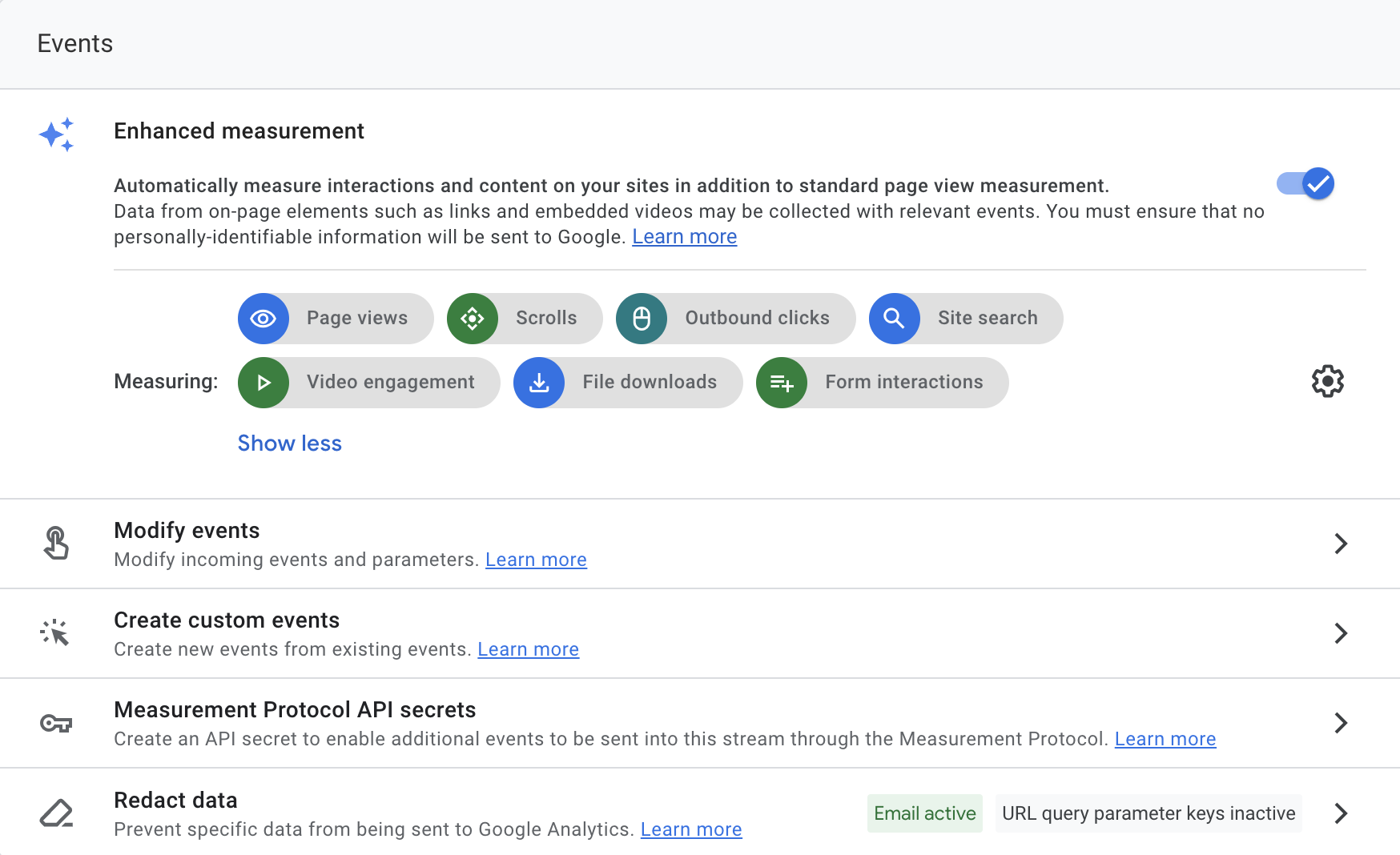Image resolution: width=1400 pixels, height=855 pixels.
Task: Open Measurement Protocol API secrets via chevron
Action: (1341, 723)
